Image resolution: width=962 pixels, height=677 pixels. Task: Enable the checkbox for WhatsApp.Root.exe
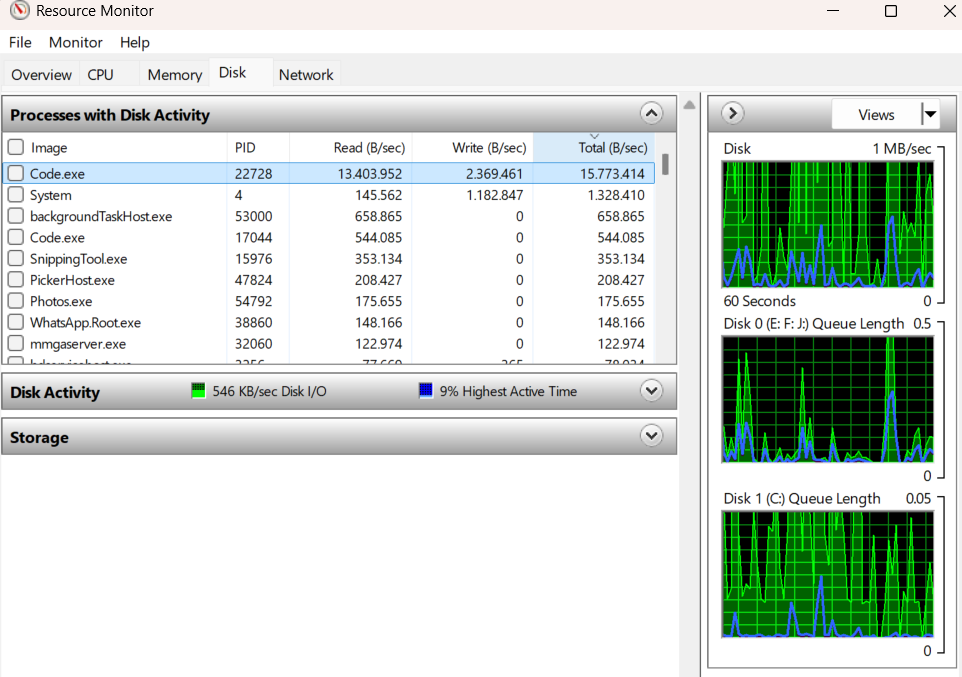pyautogui.click(x=16, y=323)
